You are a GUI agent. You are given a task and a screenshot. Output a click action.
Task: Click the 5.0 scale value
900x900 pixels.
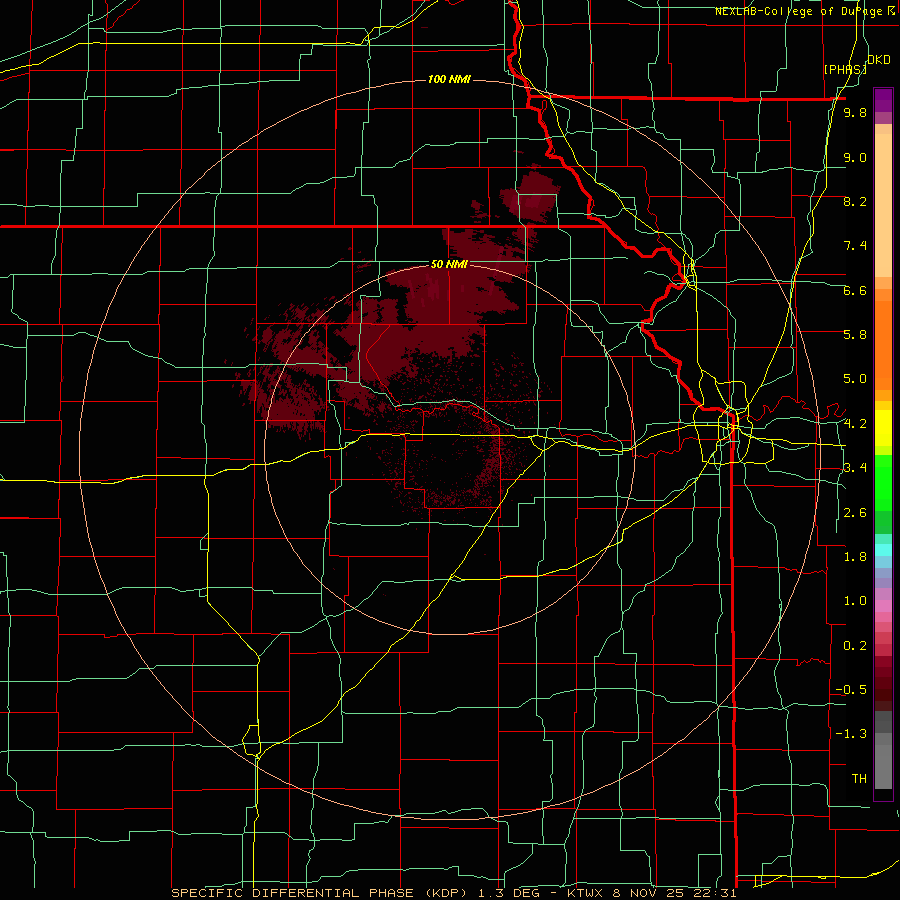click(x=855, y=379)
